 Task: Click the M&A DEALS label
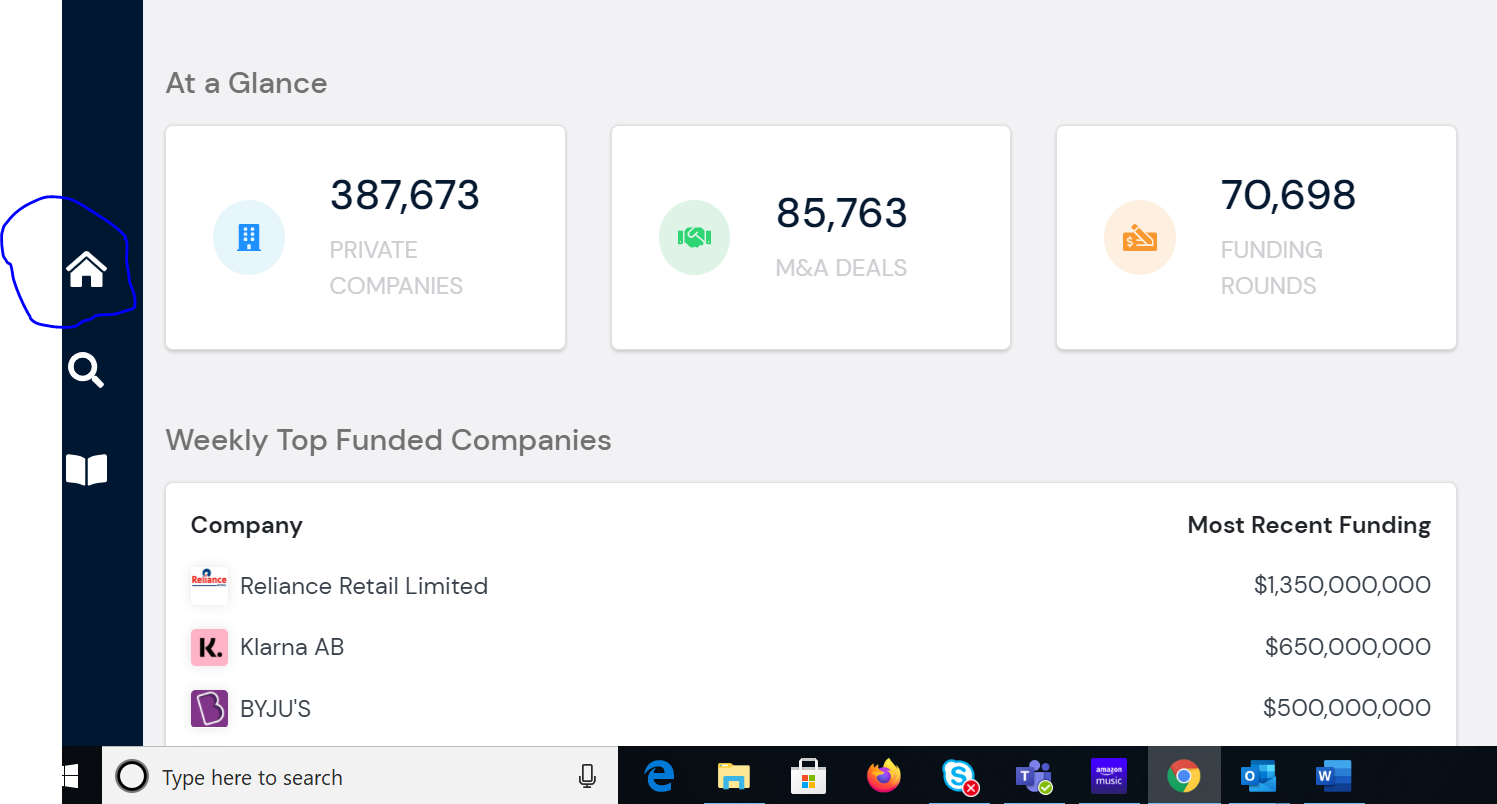(x=842, y=268)
